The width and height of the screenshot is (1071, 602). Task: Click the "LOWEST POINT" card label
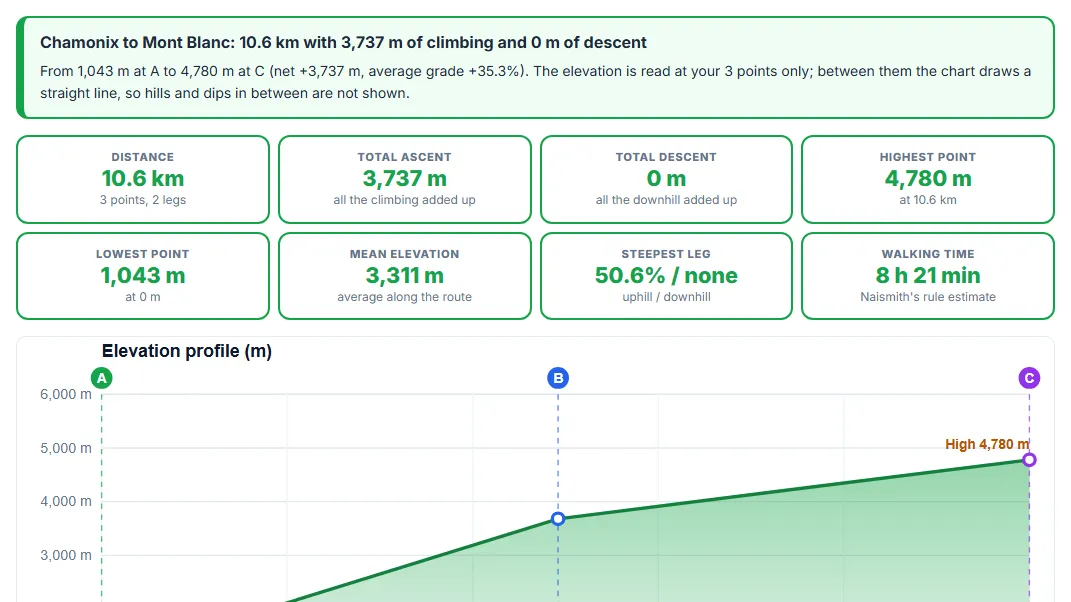pos(143,254)
